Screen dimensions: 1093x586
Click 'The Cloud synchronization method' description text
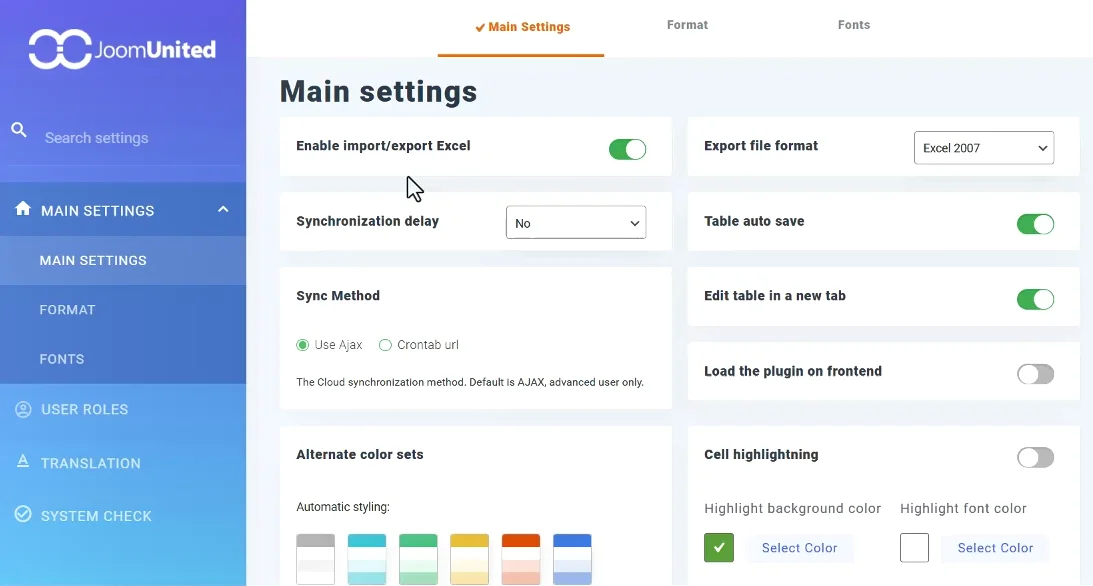[x=470, y=382]
